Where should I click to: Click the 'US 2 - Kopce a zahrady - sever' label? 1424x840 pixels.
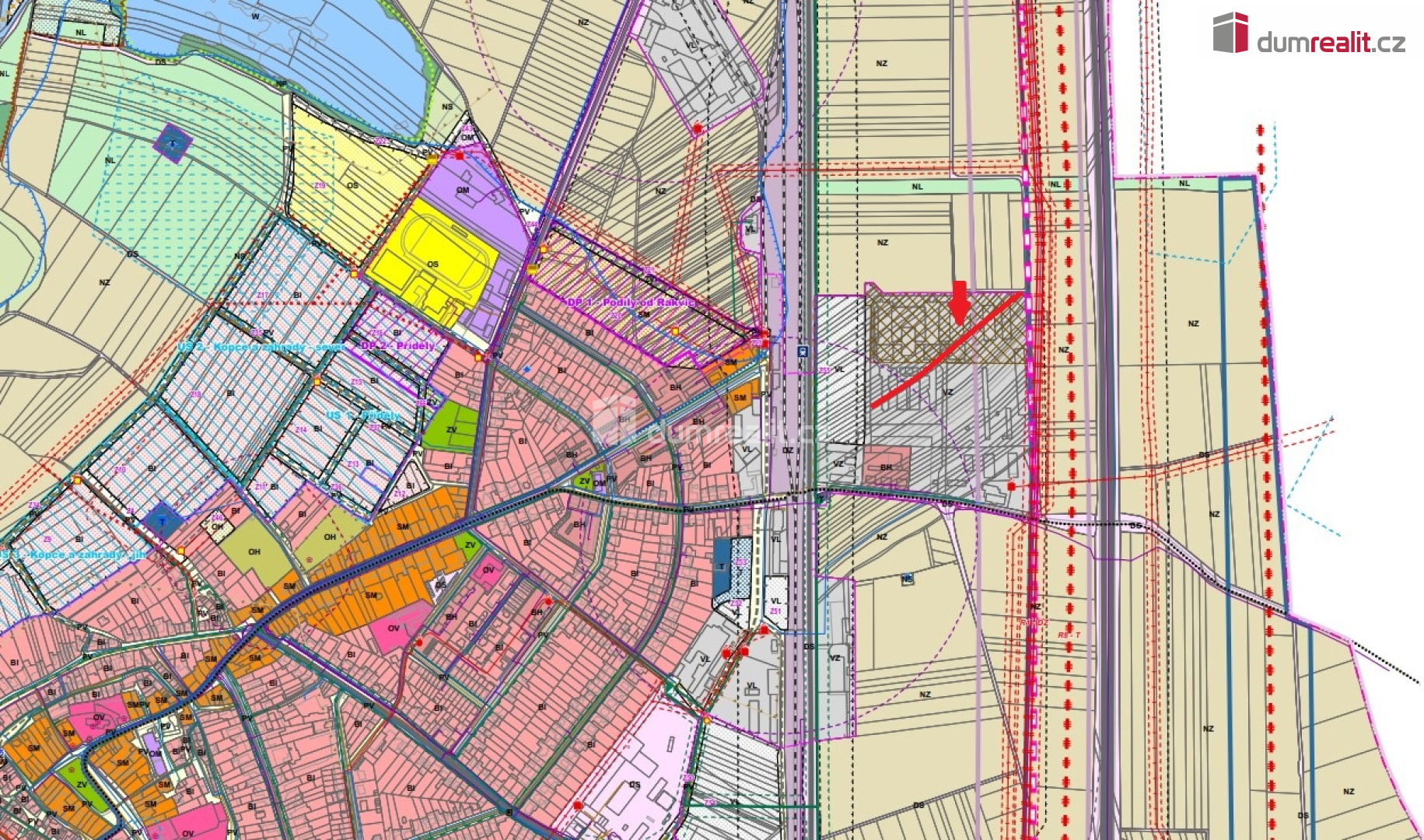coord(261,347)
